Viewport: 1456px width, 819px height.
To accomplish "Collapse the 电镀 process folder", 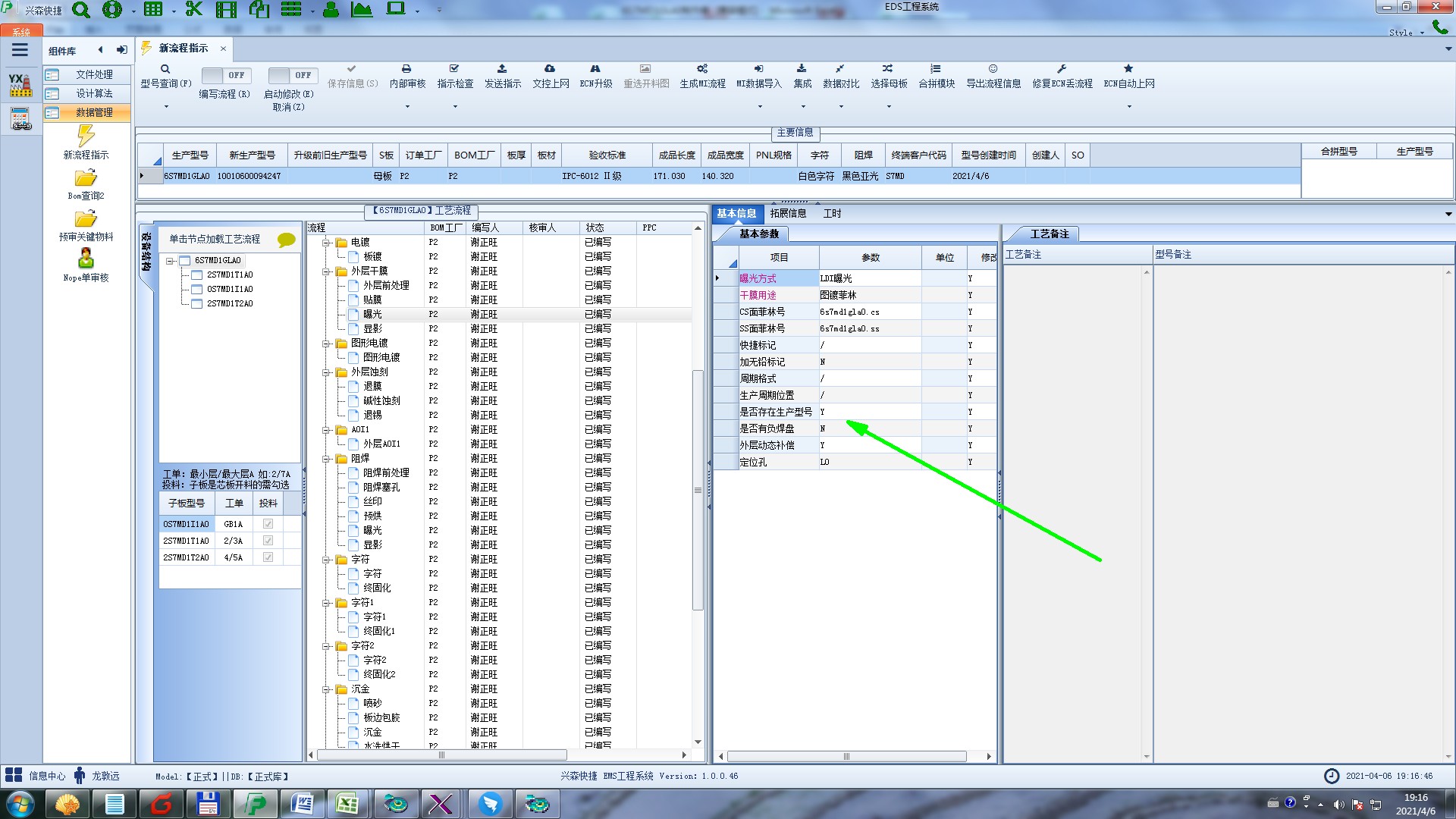I will (x=326, y=243).
